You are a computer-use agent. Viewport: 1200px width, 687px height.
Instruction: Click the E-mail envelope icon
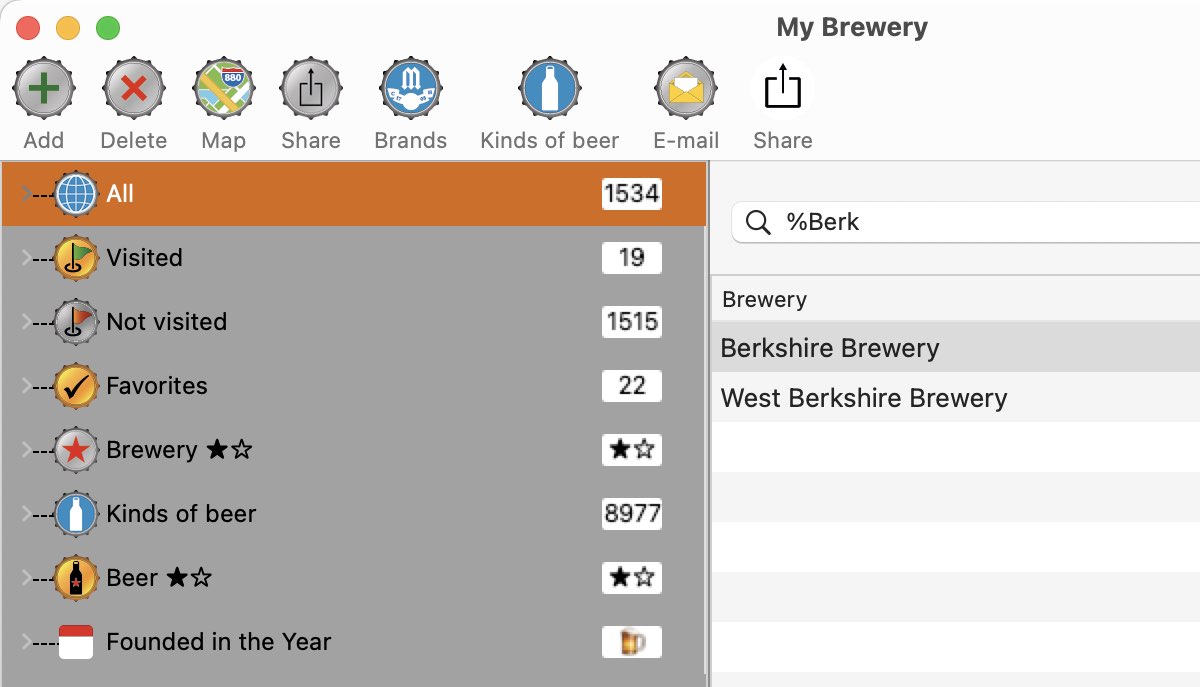coord(686,89)
